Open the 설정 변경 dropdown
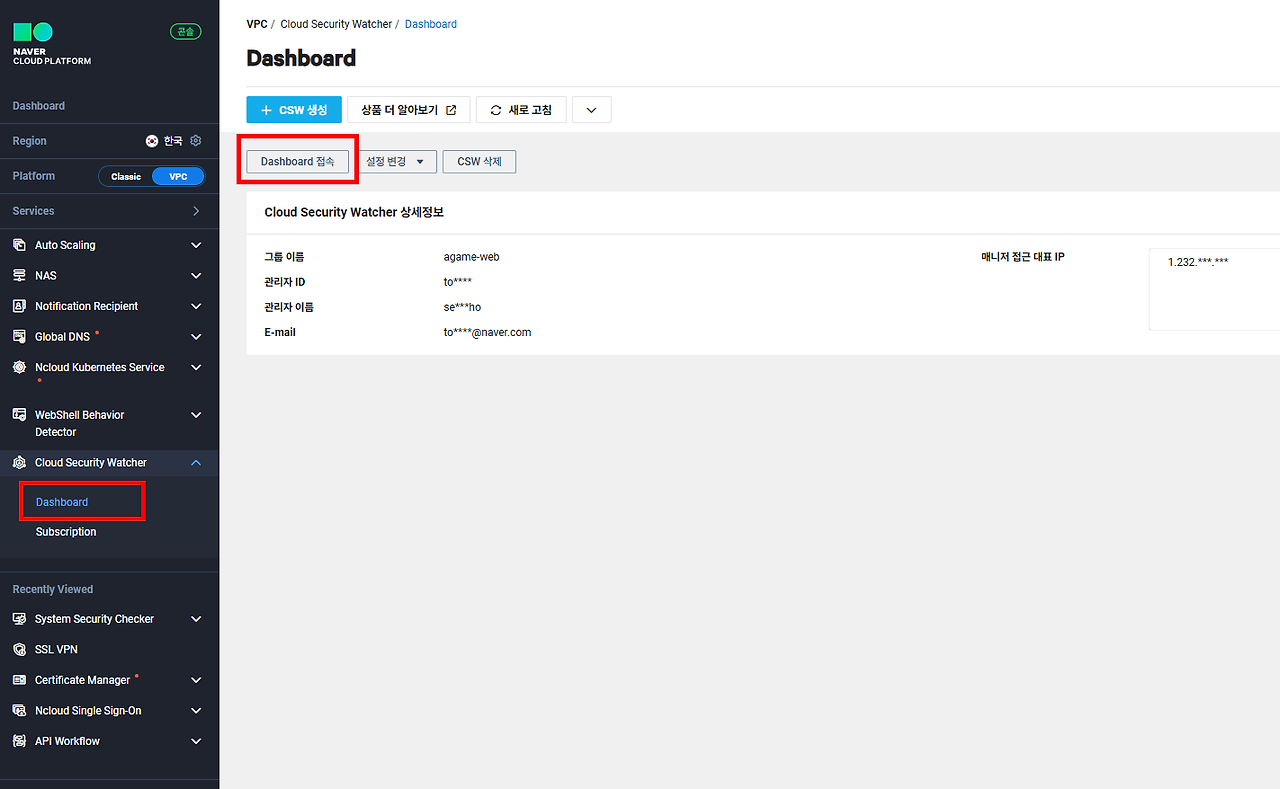 coord(395,161)
